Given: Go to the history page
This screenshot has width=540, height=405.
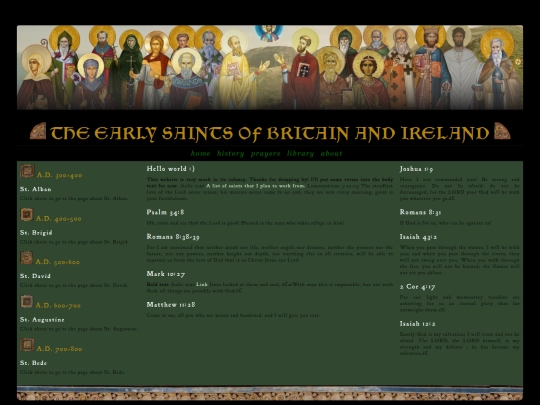Looking at the screenshot, I should coord(230,154).
